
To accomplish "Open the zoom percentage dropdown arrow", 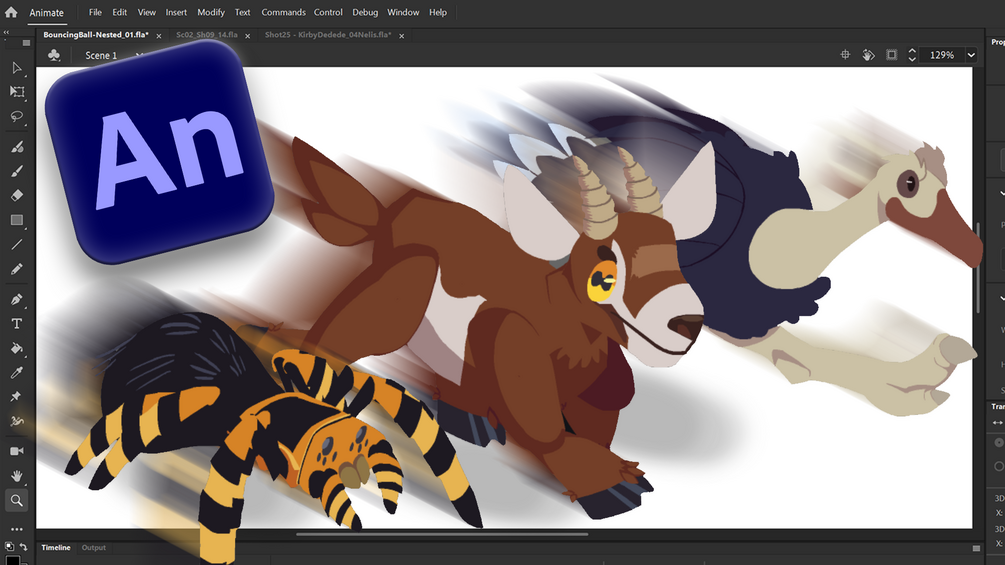I will tap(971, 55).
